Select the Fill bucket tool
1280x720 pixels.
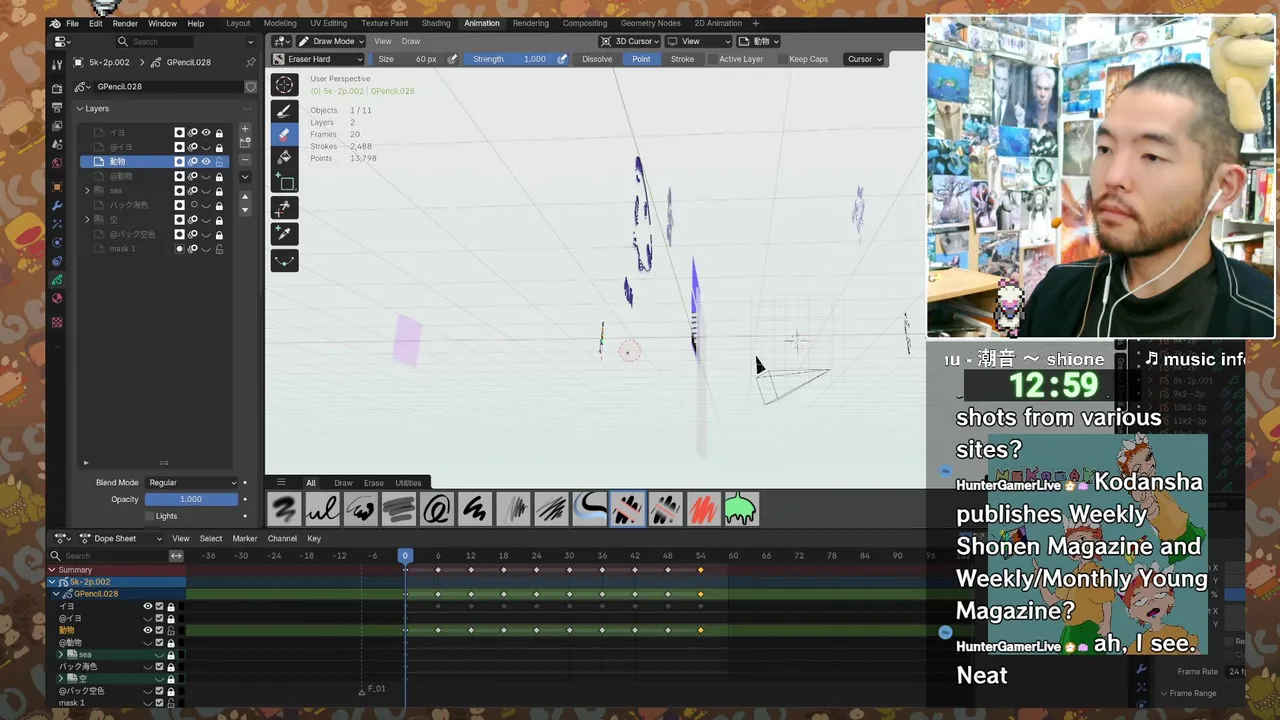point(284,157)
